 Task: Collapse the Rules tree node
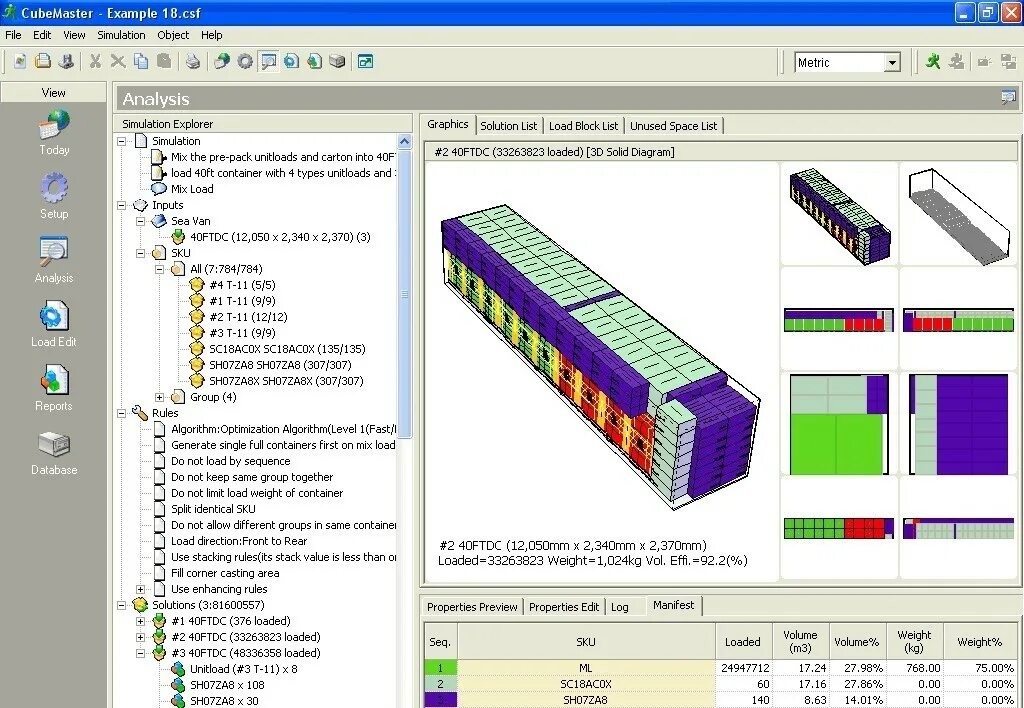121,413
